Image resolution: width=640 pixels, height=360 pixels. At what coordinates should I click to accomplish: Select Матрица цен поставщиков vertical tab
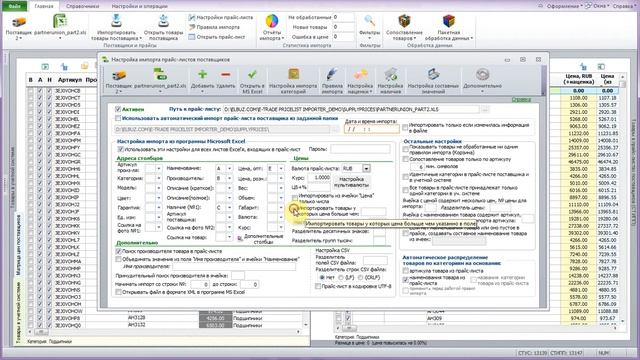(18, 244)
